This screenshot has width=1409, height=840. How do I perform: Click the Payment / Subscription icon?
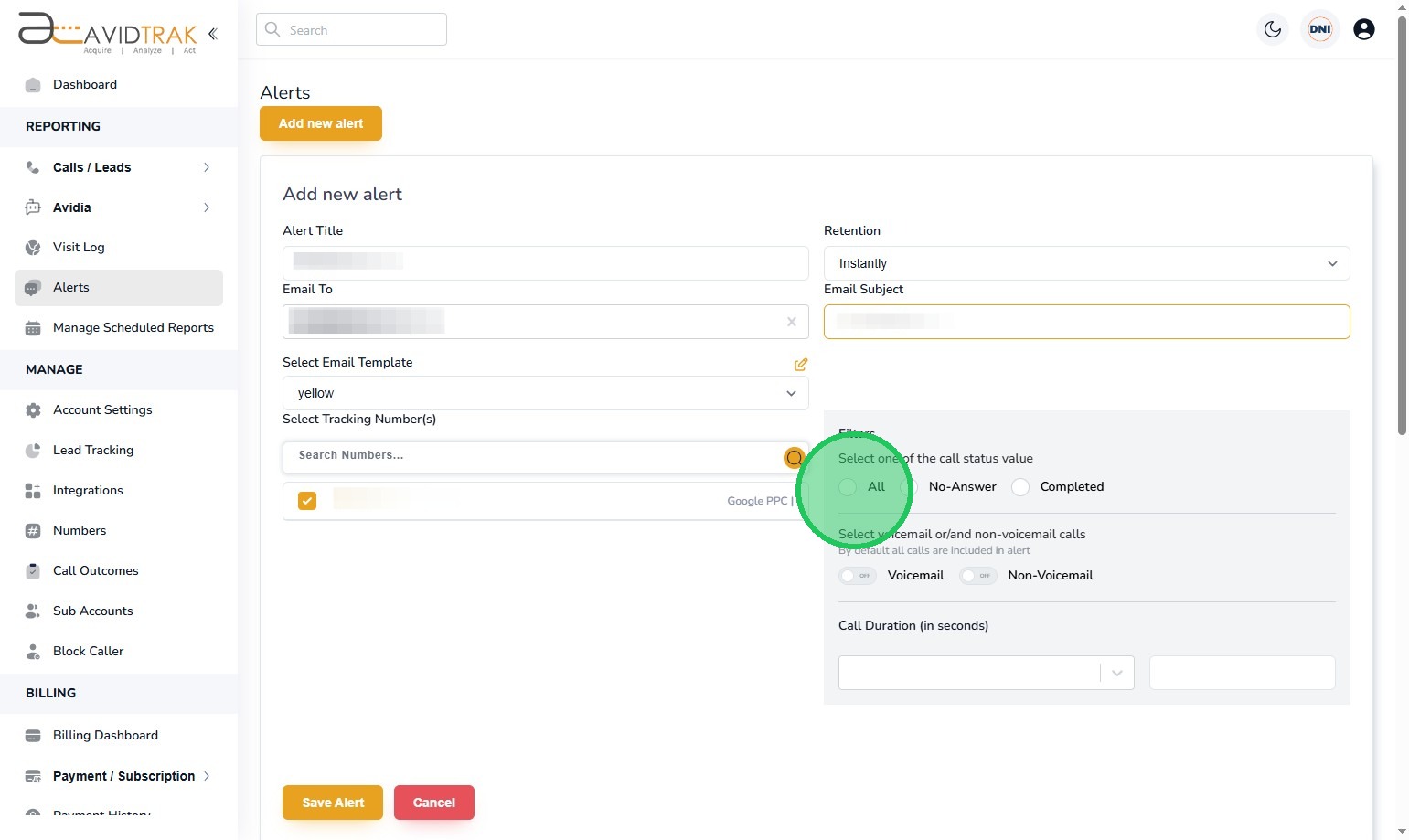[x=33, y=777]
